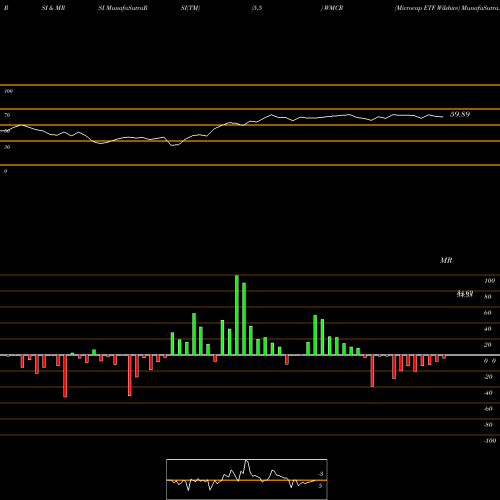Click the MR 20 axis label
This screenshot has height=500, width=500.
pyautogui.click(x=488, y=345)
